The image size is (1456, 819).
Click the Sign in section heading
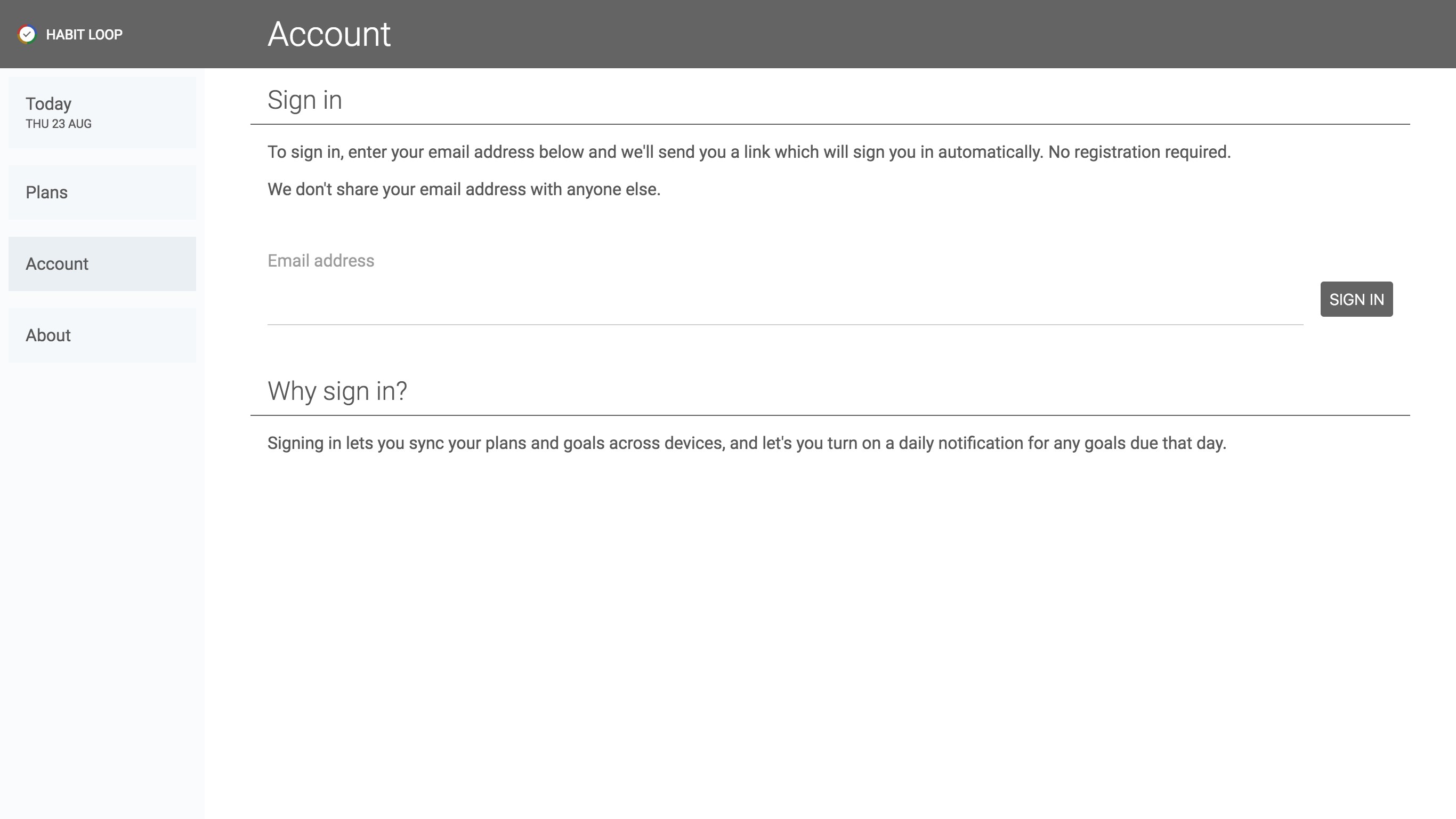pos(304,100)
